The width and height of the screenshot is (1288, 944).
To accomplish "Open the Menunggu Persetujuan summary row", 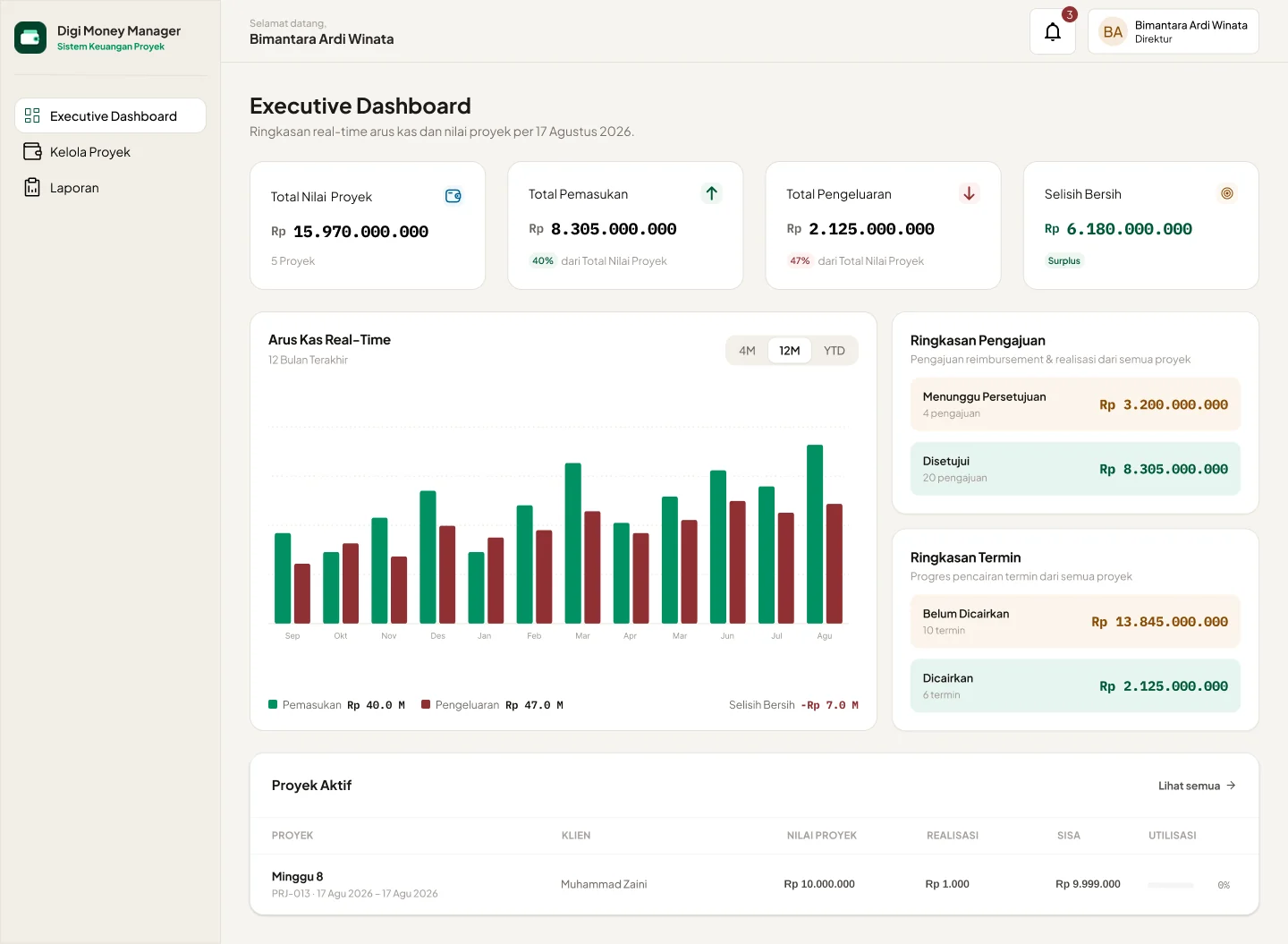I will [x=1075, y=404].
